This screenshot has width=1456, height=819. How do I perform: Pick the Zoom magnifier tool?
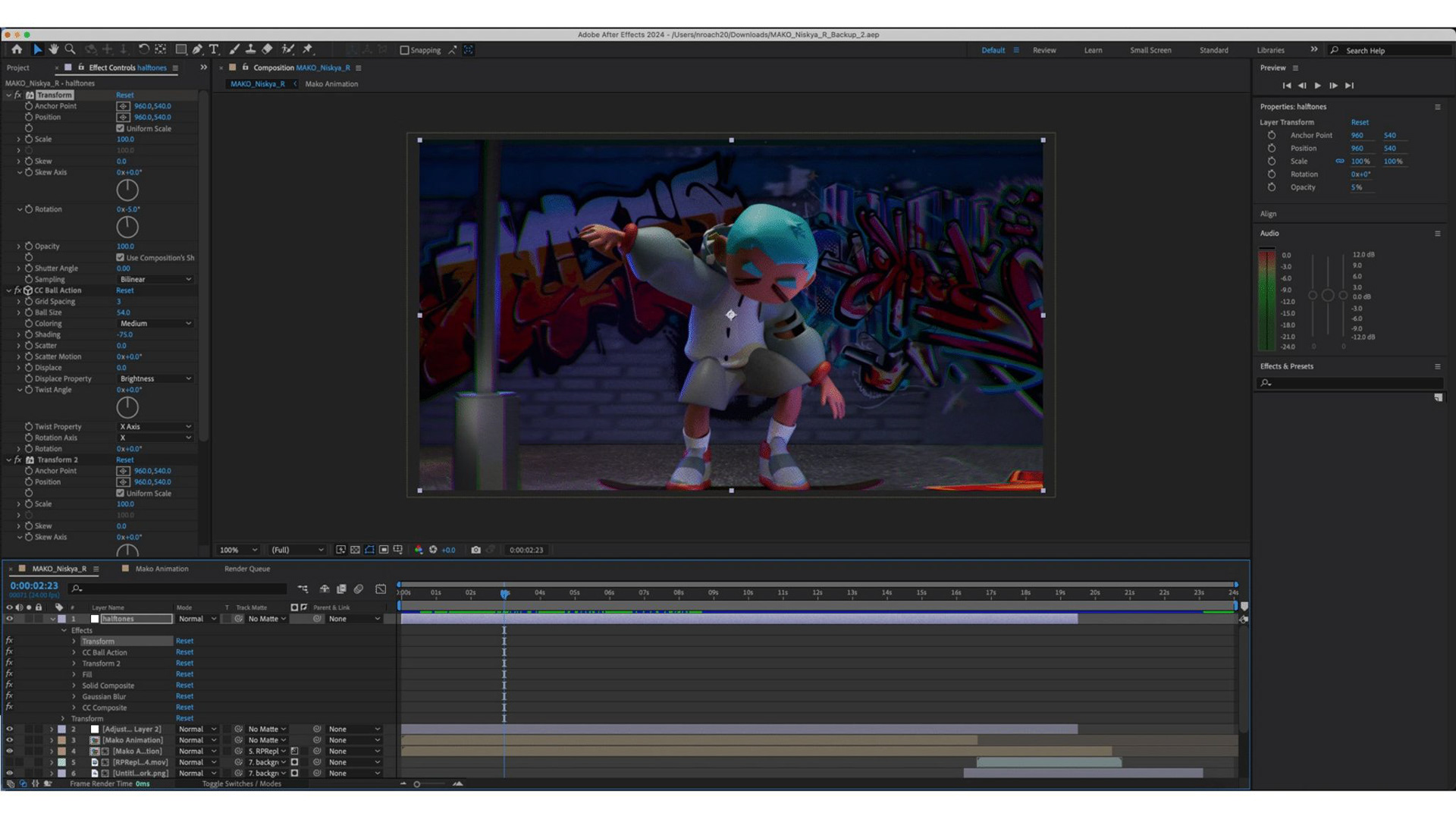point(70,49)
